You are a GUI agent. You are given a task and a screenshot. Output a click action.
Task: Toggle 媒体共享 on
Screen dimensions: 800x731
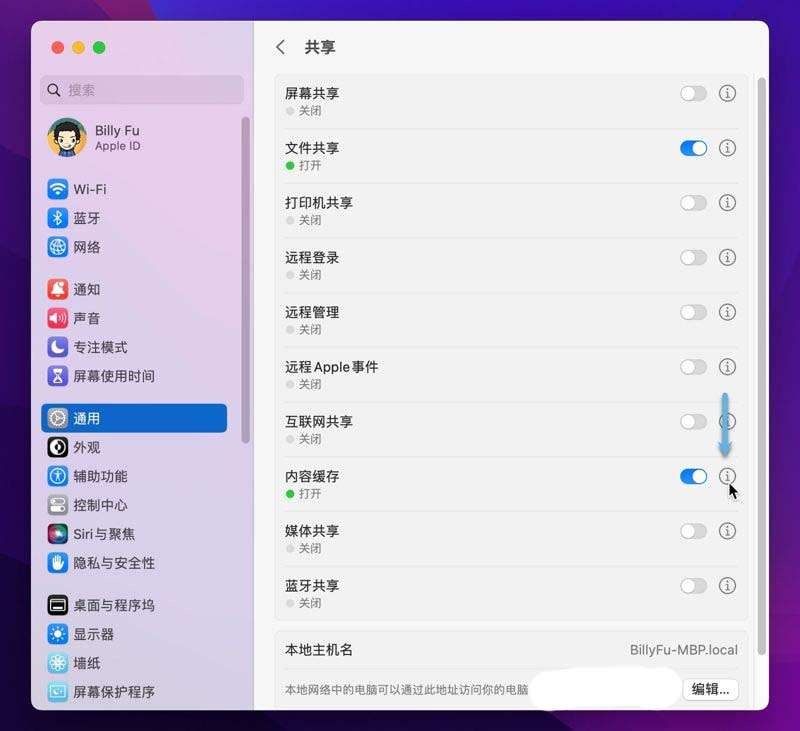pos(694,532)
